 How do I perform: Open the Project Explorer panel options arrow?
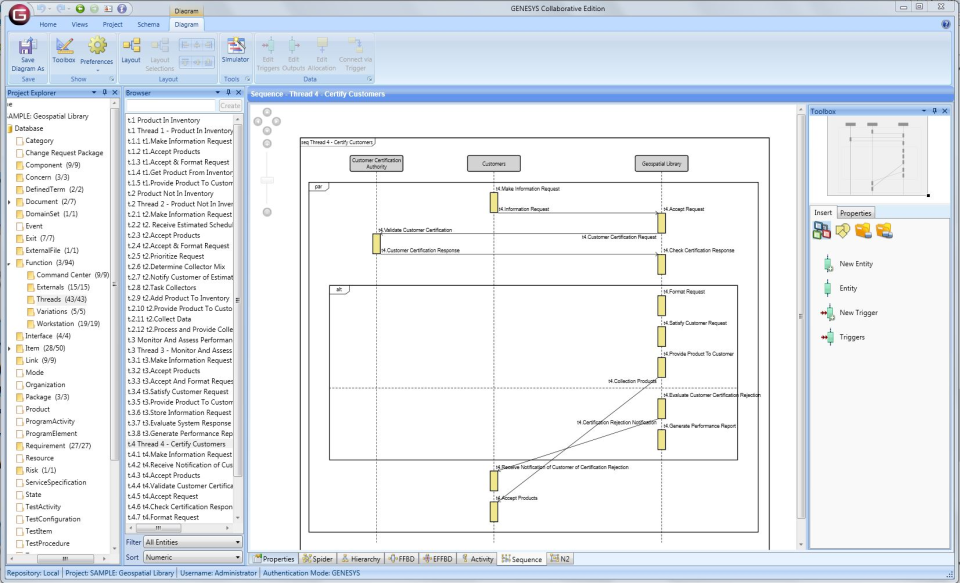click(94, 92)
